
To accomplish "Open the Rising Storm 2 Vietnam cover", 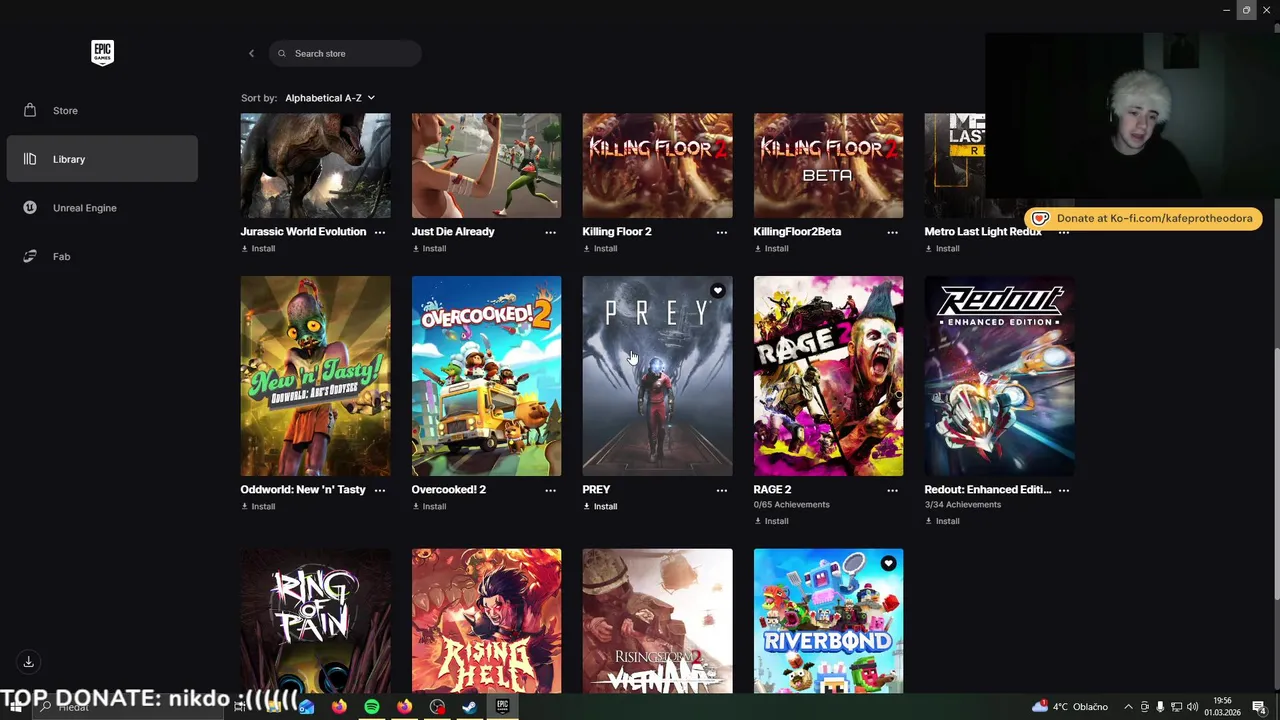I will pyautogui.click(x=657, y=620).
